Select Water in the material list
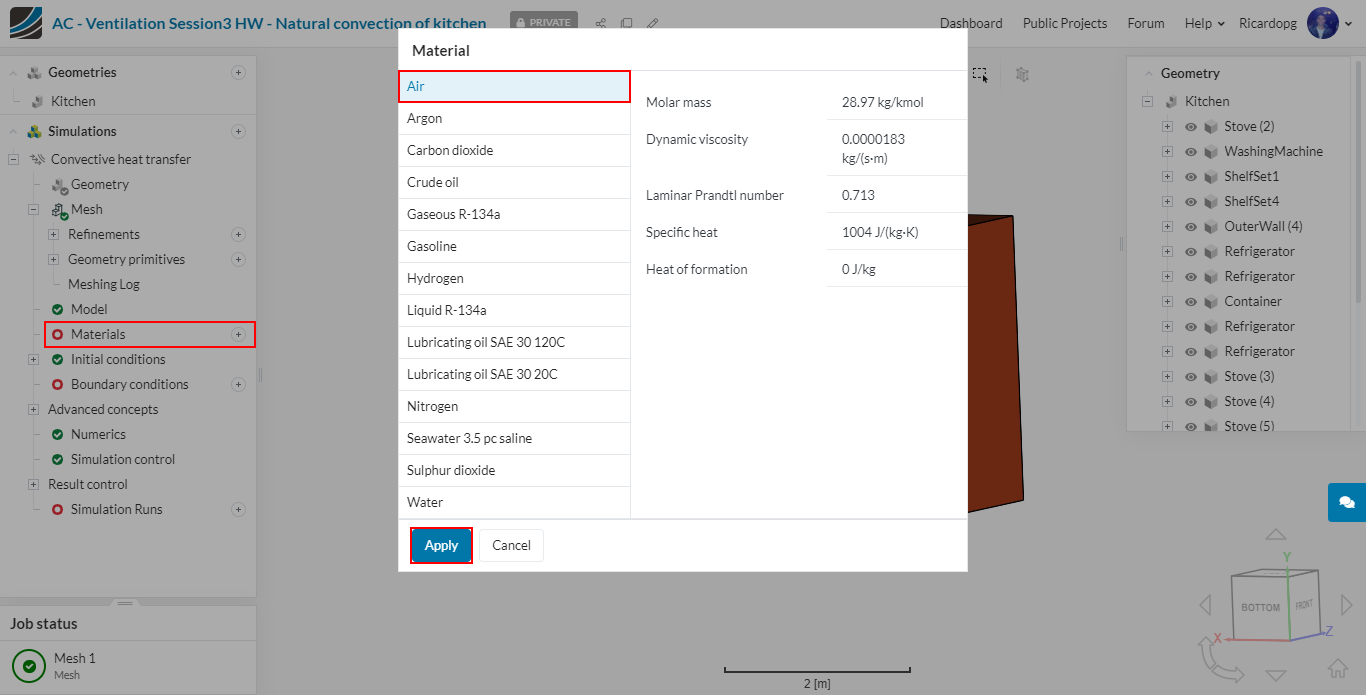This screenshot has width=1366, height=695. click(514, 502)
